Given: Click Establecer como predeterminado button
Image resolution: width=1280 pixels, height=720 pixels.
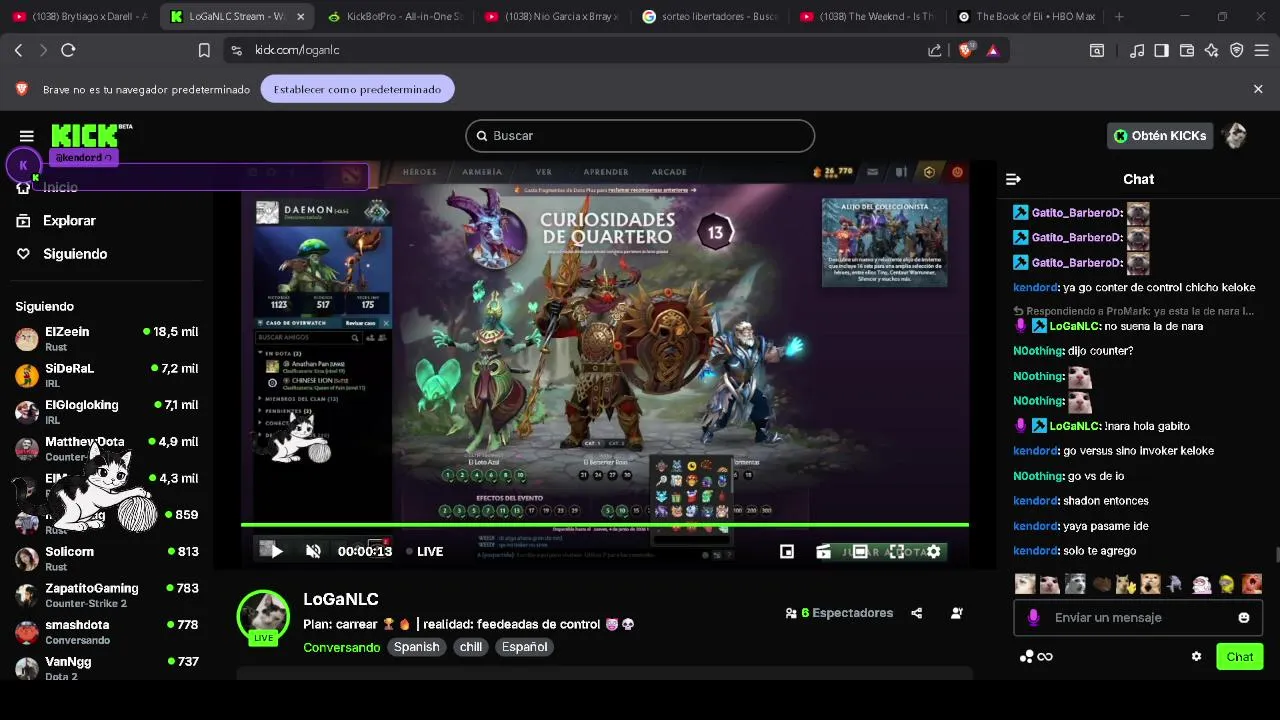Looking at the screenshot, I should [357, 89].
